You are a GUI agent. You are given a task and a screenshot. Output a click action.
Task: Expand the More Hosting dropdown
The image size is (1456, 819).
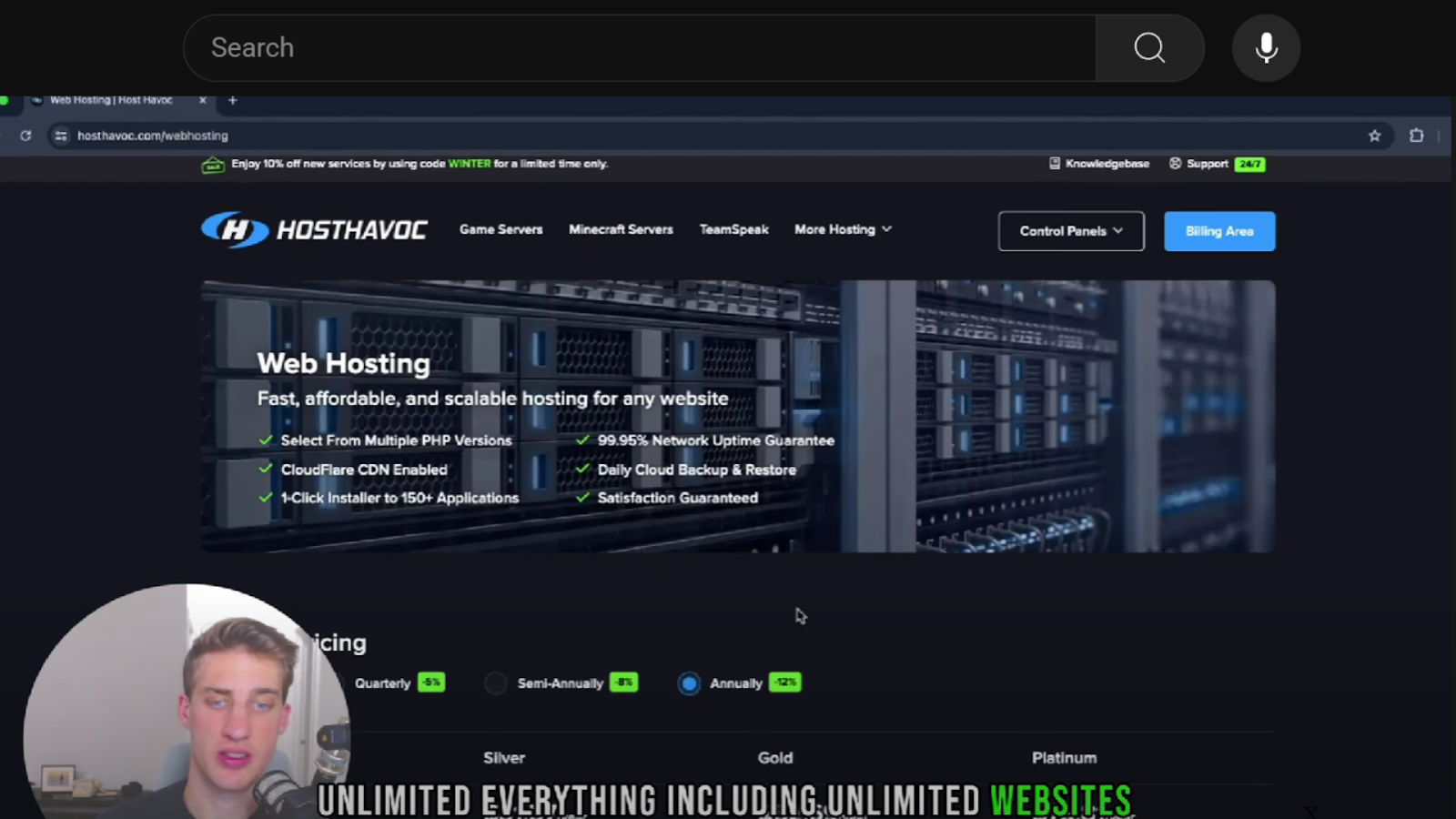[x=843, y=229]
